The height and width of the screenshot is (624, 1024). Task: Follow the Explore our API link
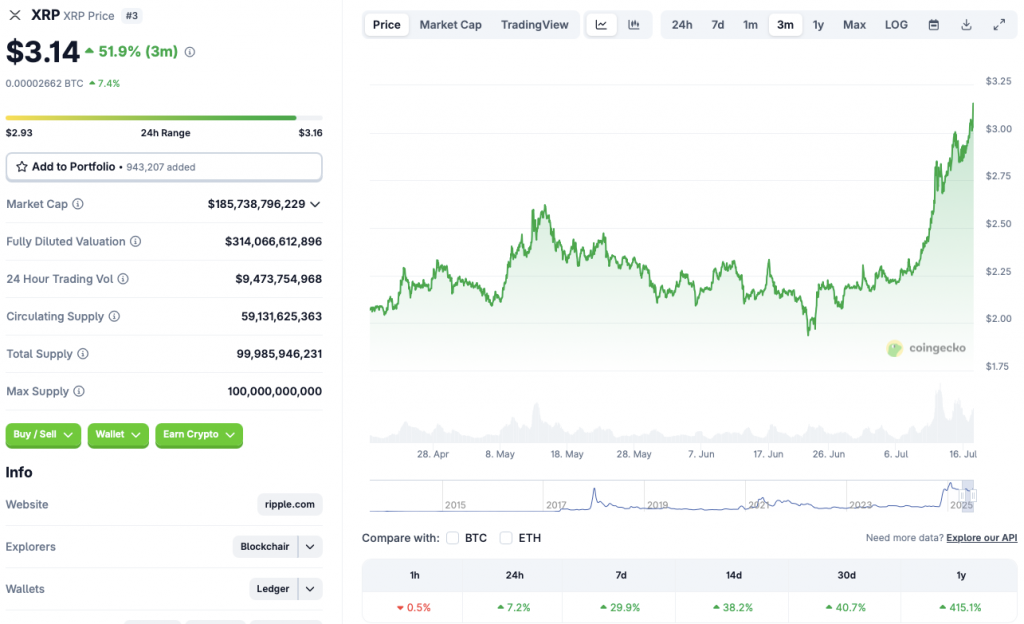(980, 537)
